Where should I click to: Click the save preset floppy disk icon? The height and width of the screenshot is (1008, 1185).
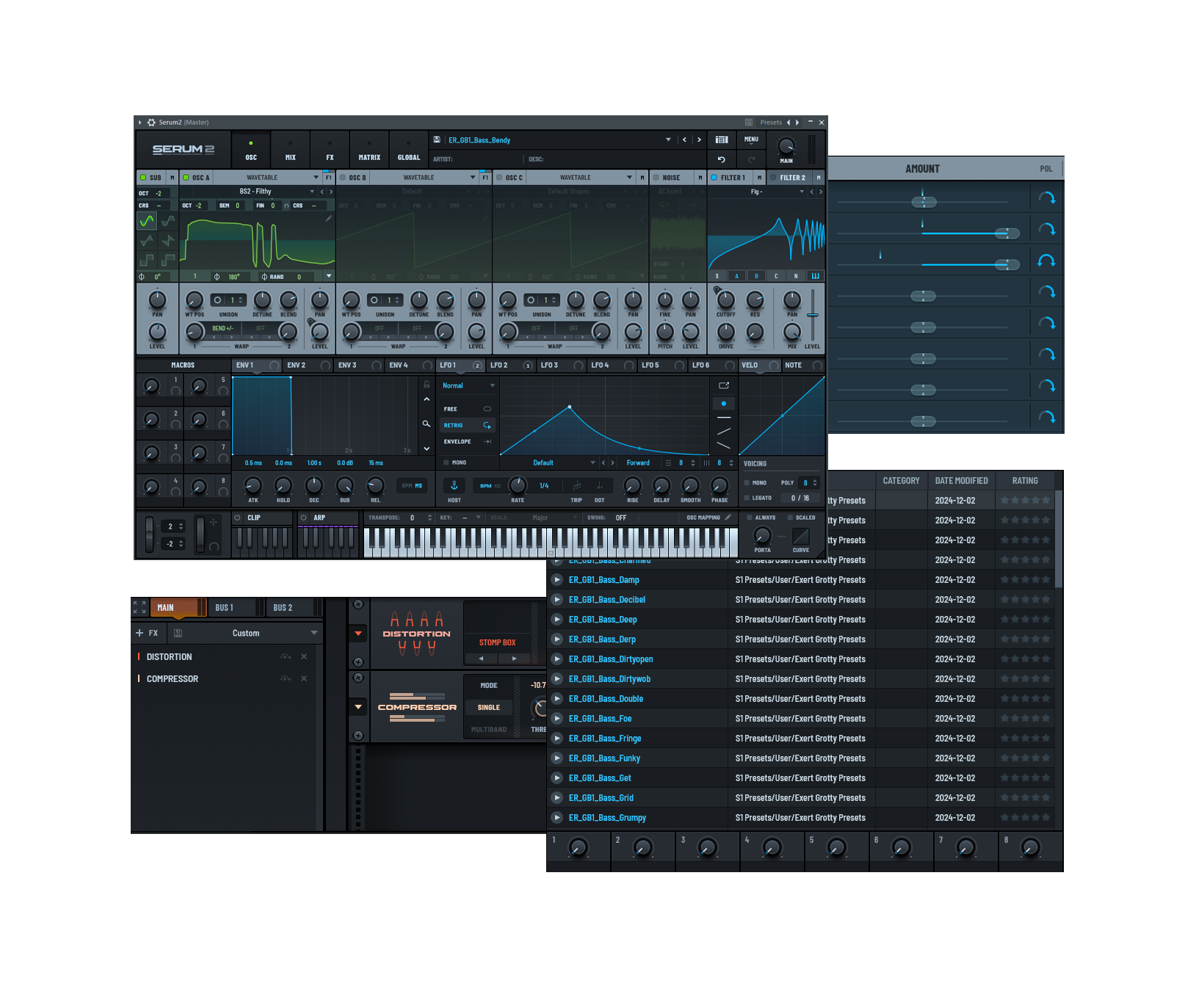(437, 139)
